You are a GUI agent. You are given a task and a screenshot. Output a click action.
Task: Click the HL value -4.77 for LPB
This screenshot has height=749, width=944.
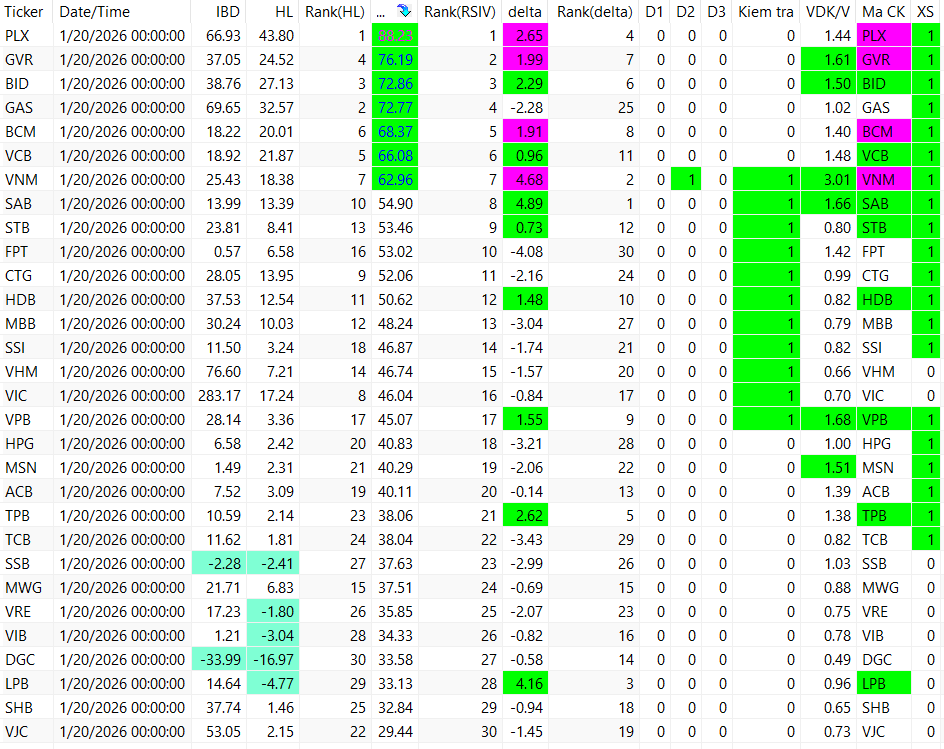[273, 683]
